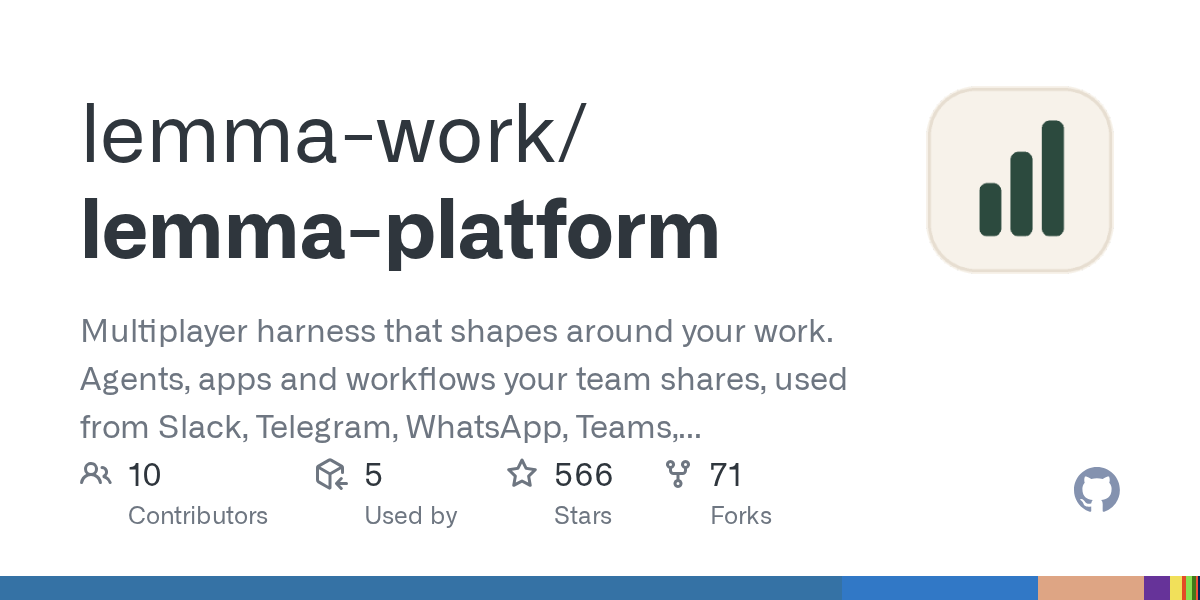Click the Forks label
This screenshot has width=1200, height=600.
(x=741, y=516)
